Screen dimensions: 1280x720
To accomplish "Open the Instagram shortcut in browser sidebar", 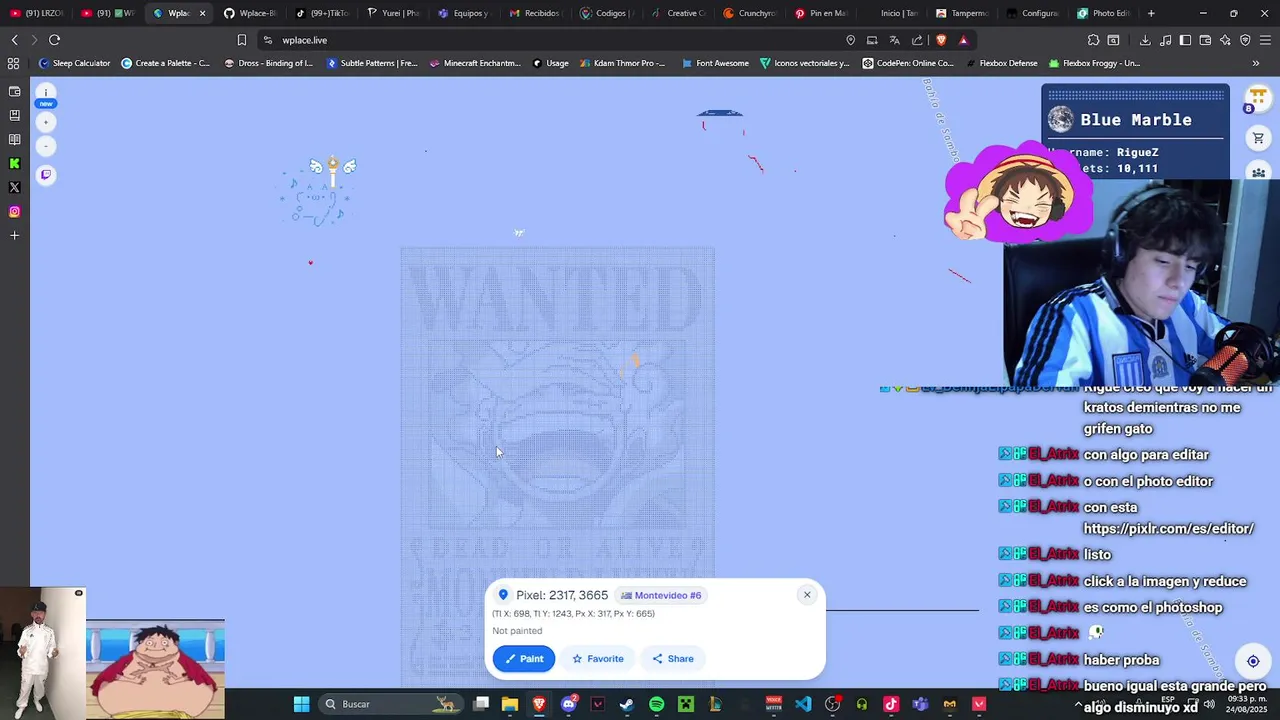I will coord(14,211).
